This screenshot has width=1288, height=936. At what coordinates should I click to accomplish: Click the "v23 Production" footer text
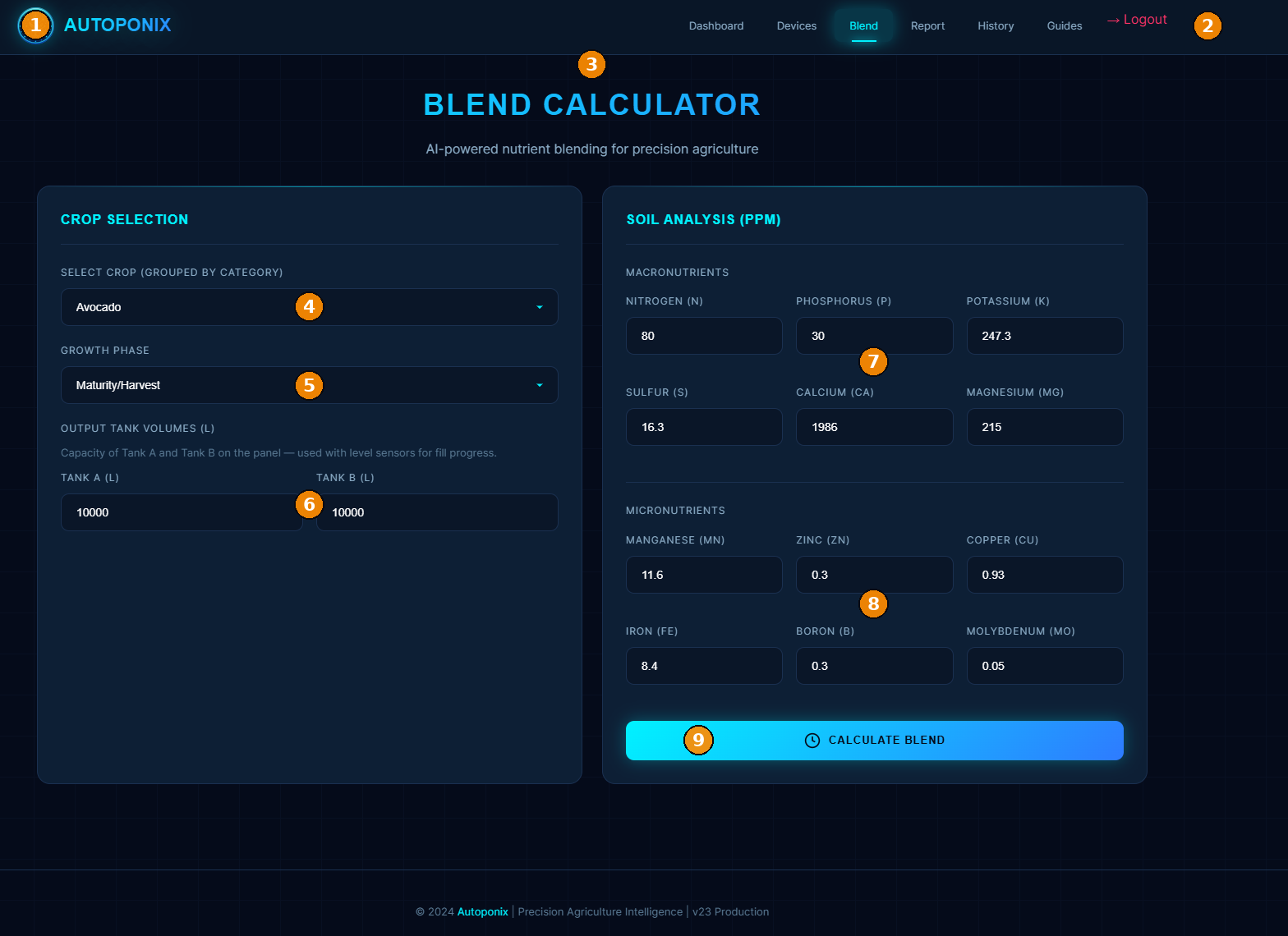click(731, 911)
